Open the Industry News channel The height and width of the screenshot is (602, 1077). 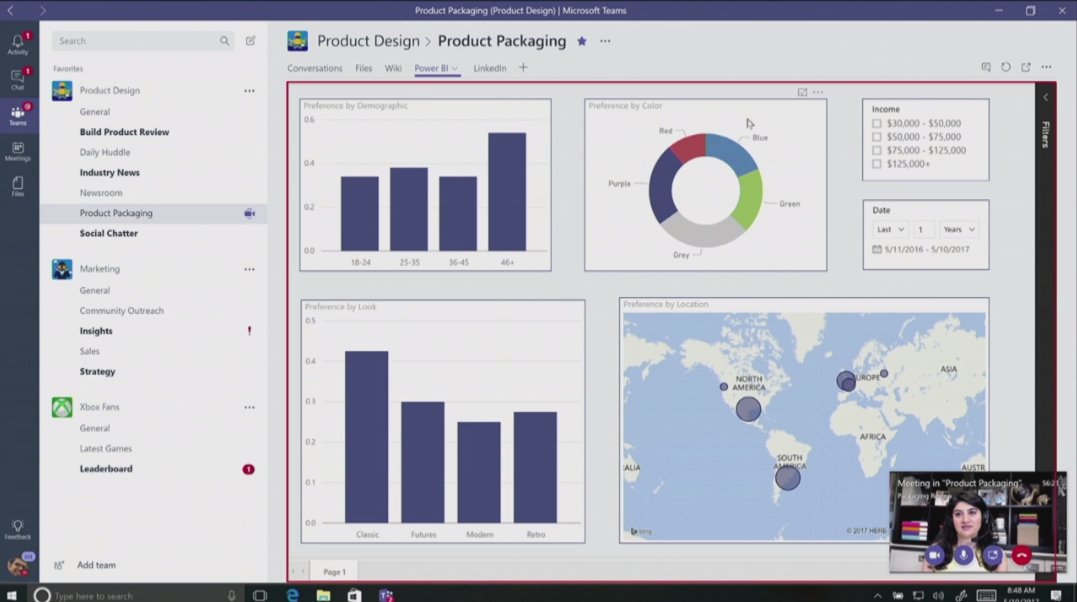[109, 172]
